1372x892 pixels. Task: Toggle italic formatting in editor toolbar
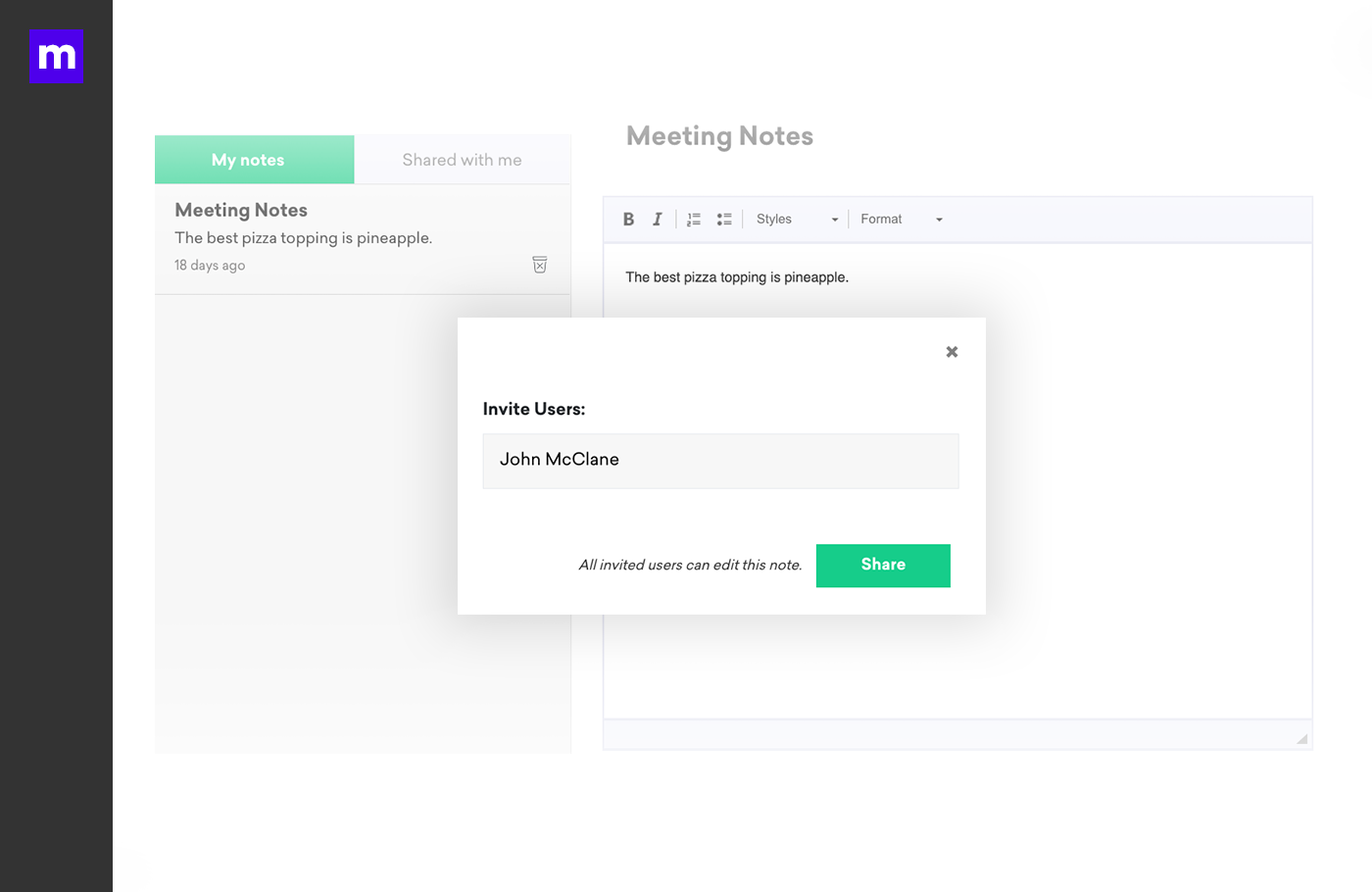click(658, 220)
